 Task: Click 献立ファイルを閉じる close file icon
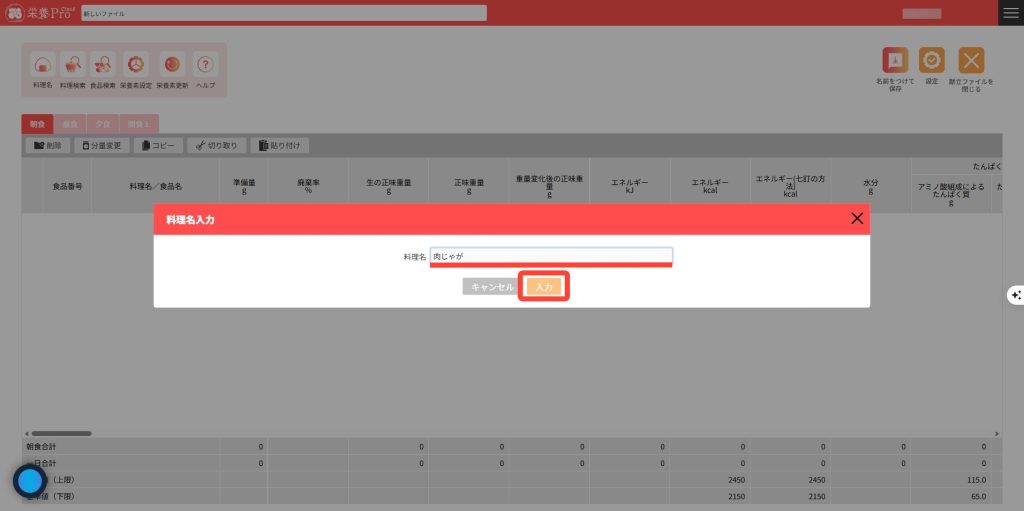click(x=971, y=61)
